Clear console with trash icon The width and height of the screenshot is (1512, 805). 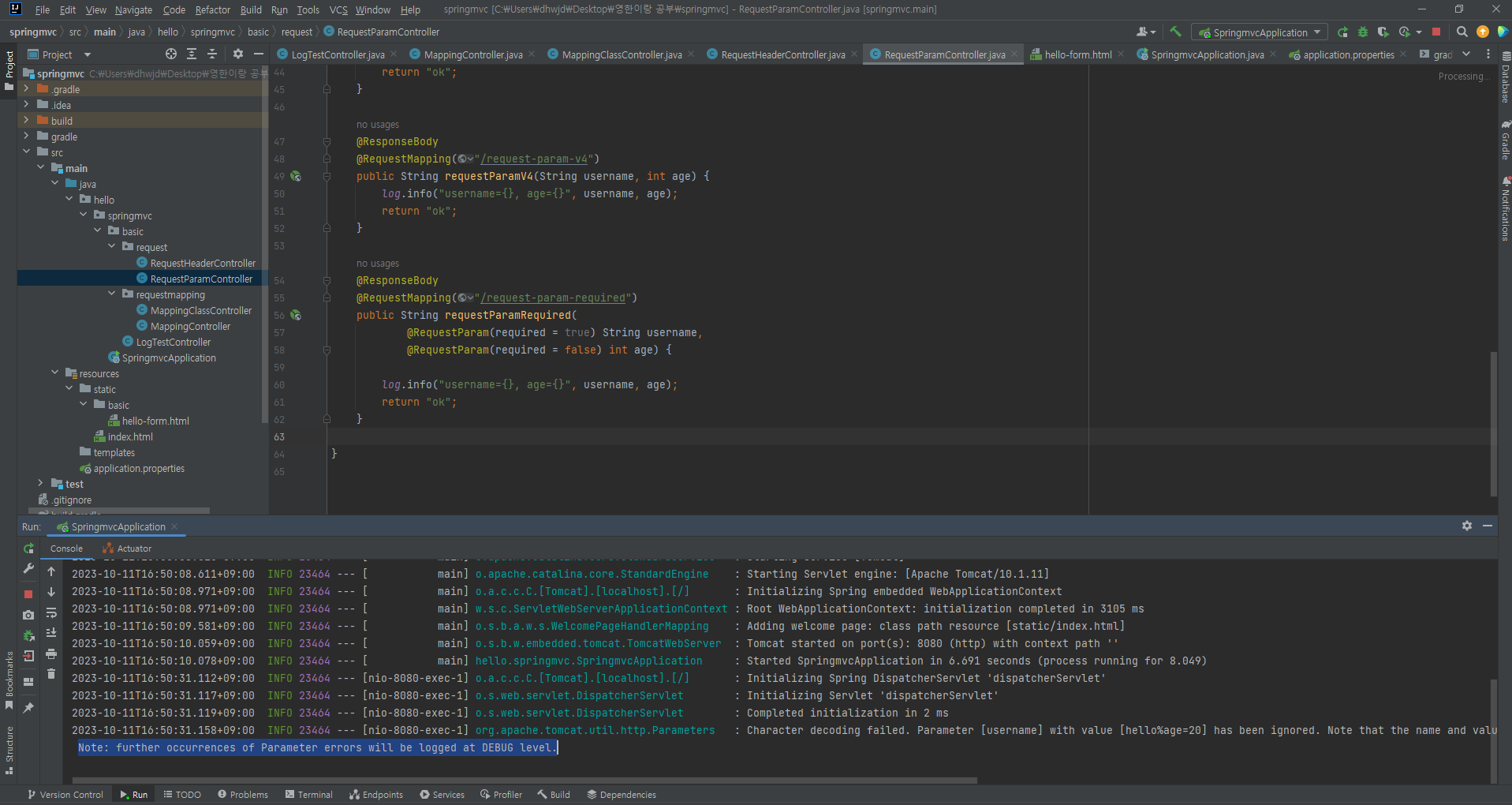click(x=51, y=673)
